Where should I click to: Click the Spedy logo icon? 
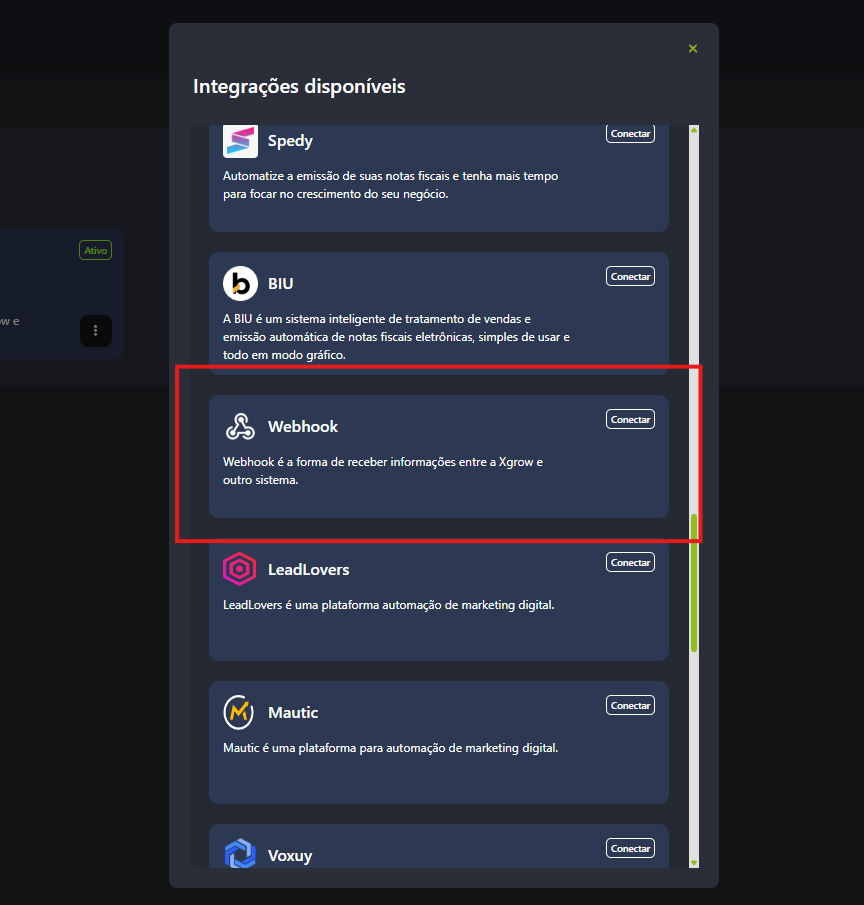tap(240, 141)
